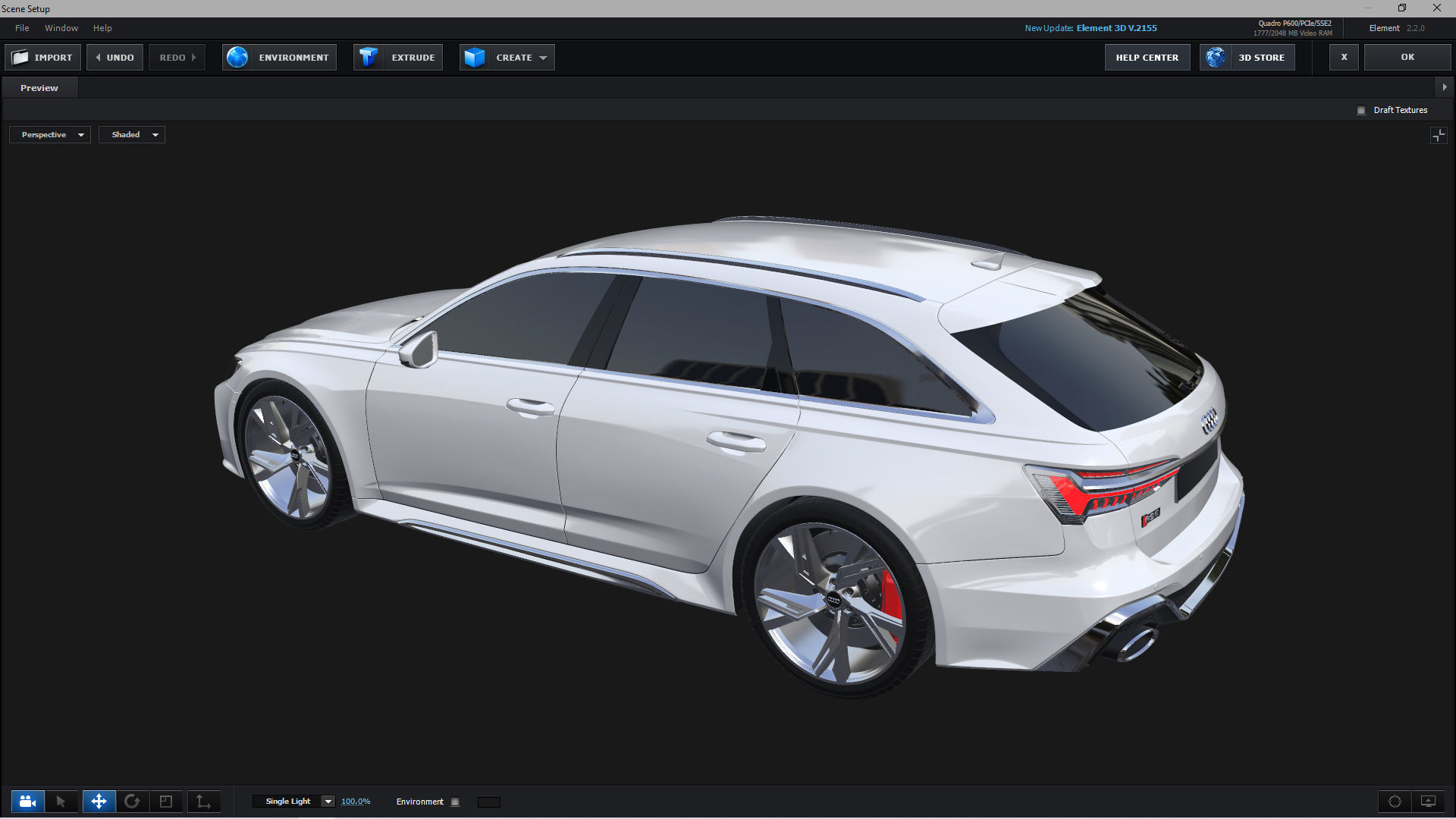Screen dimensions: 1456x819
Task: Click the viewport split layout icon
Action: click(1439, 135)
